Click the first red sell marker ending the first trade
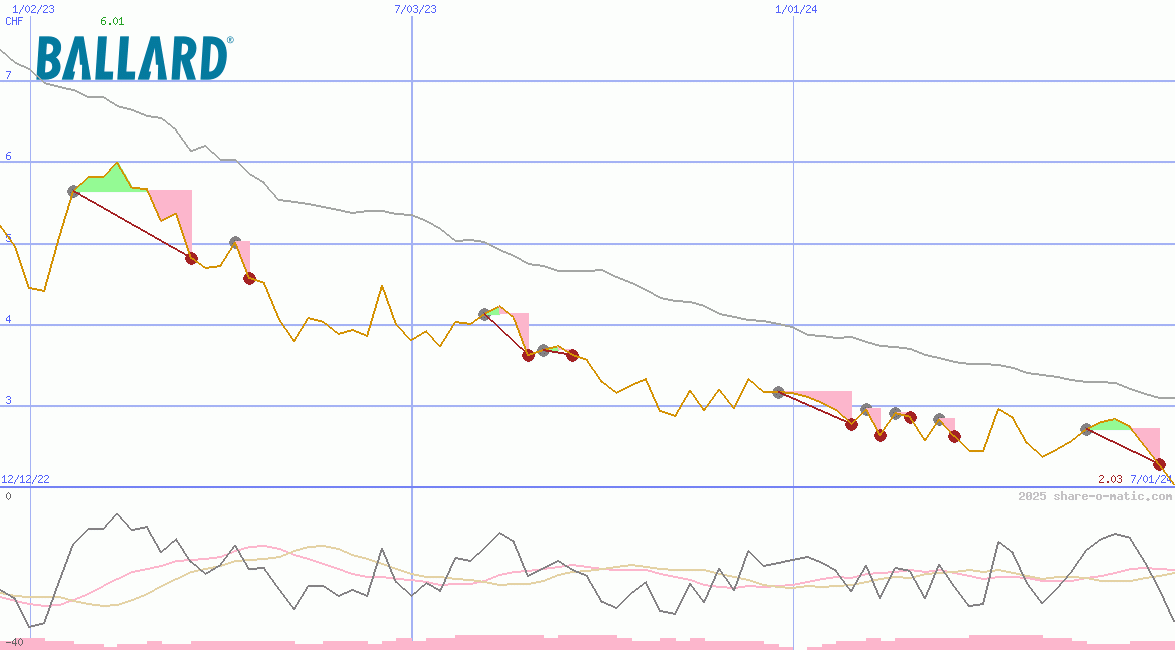Screen dimensions: 1175x650 click(x=192, y=258)
